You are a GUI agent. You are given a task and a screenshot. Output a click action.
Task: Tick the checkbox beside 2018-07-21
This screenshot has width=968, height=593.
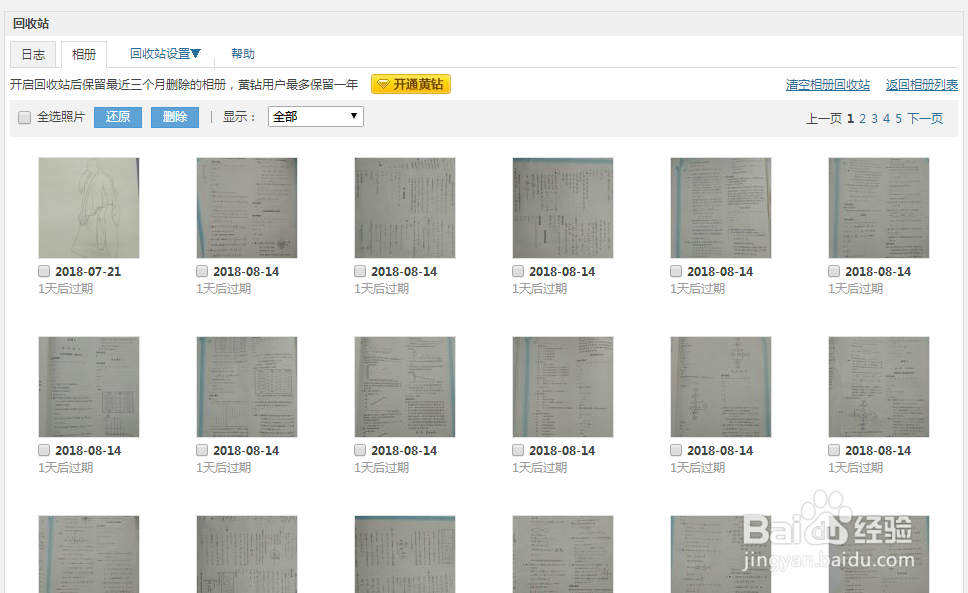pyautogui.click(x=44, y=271)
